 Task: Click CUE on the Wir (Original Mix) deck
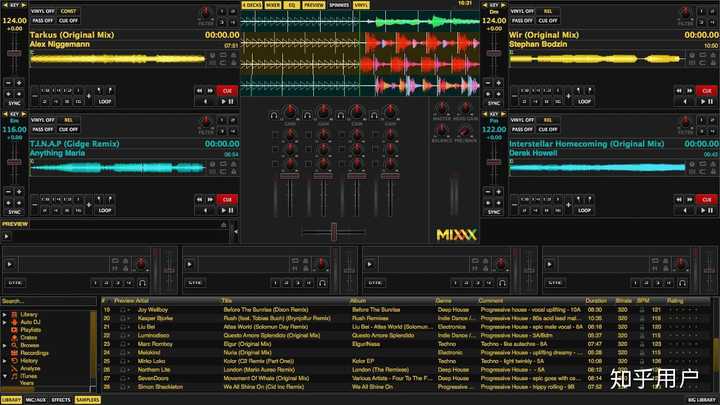coord(707,91)
